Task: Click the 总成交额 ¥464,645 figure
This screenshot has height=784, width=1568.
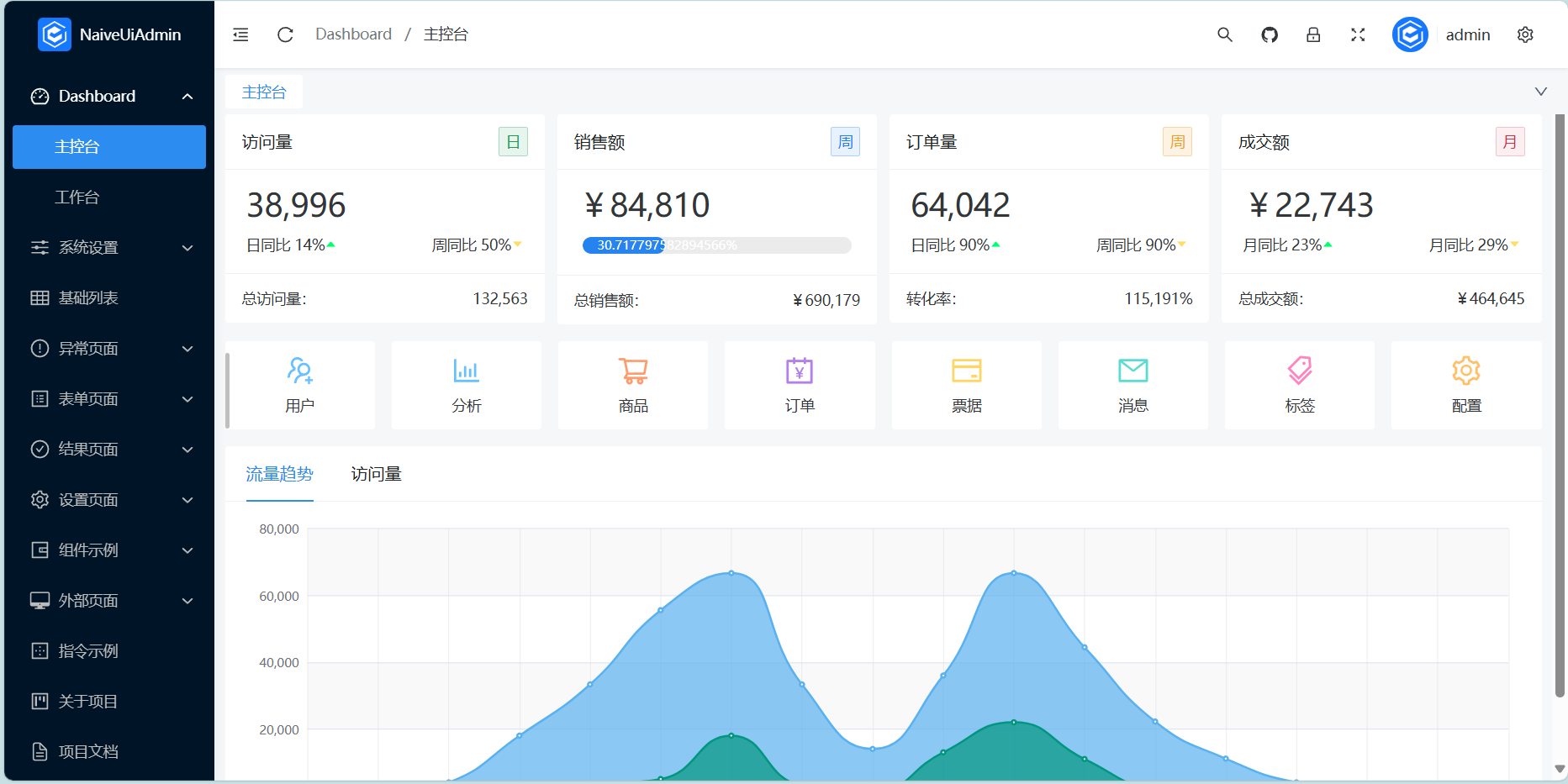Action: pos(1491,298)
